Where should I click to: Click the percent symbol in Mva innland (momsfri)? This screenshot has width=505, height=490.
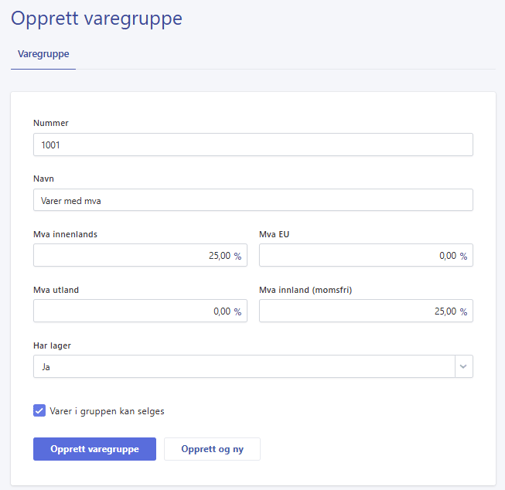(463, 312)
